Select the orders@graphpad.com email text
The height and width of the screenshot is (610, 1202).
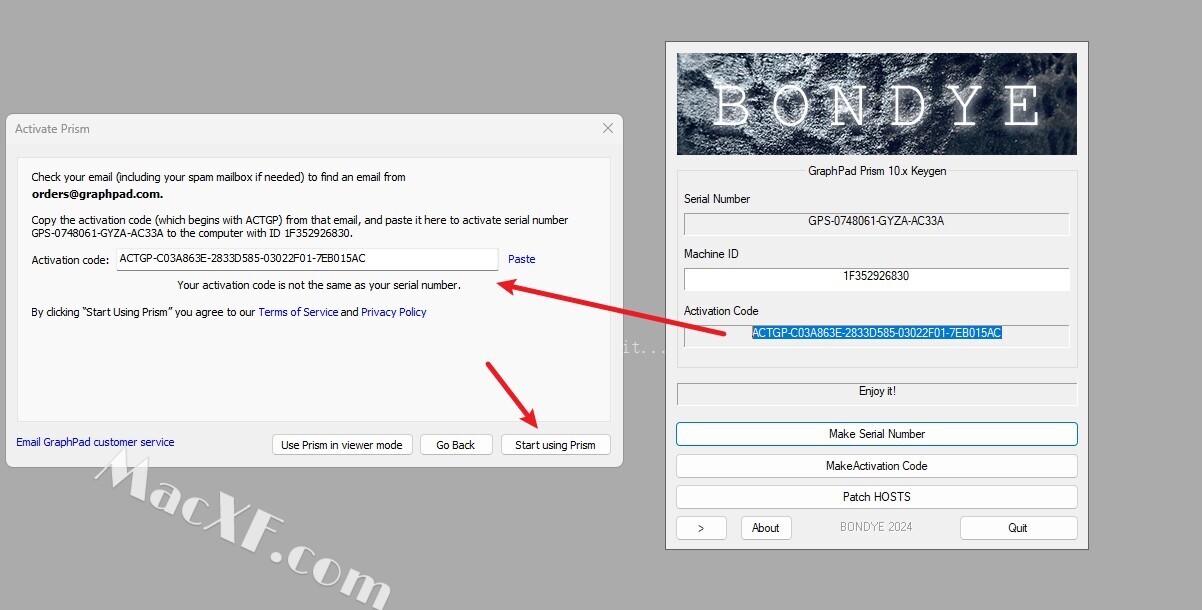[x=97, y=194]
